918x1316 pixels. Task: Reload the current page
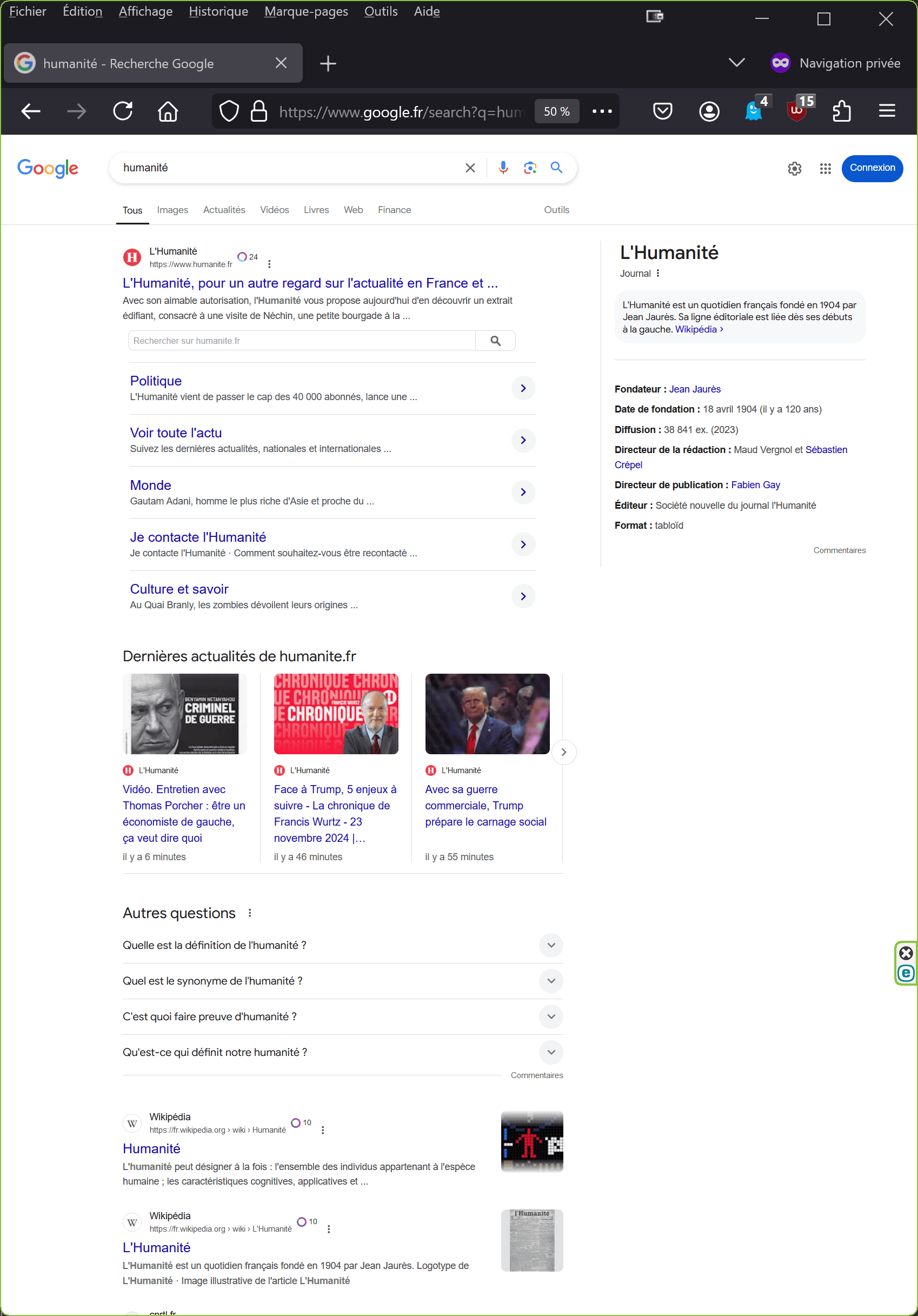pos(123,111)
